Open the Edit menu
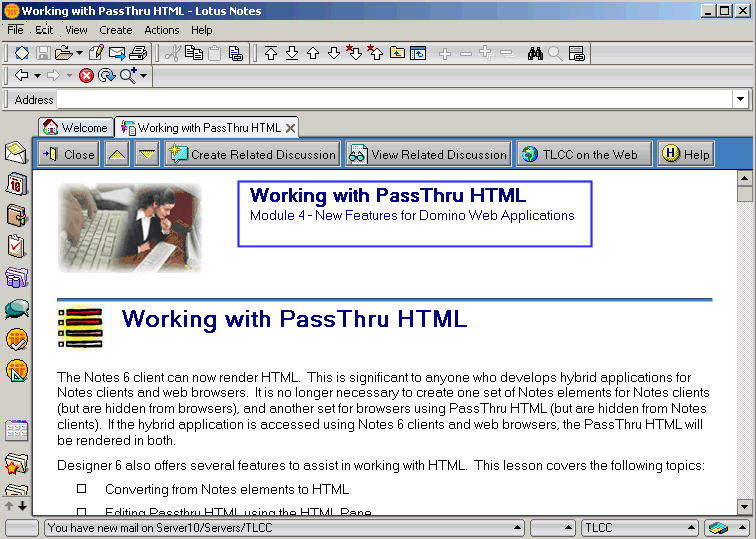 (x=44, y=30)
